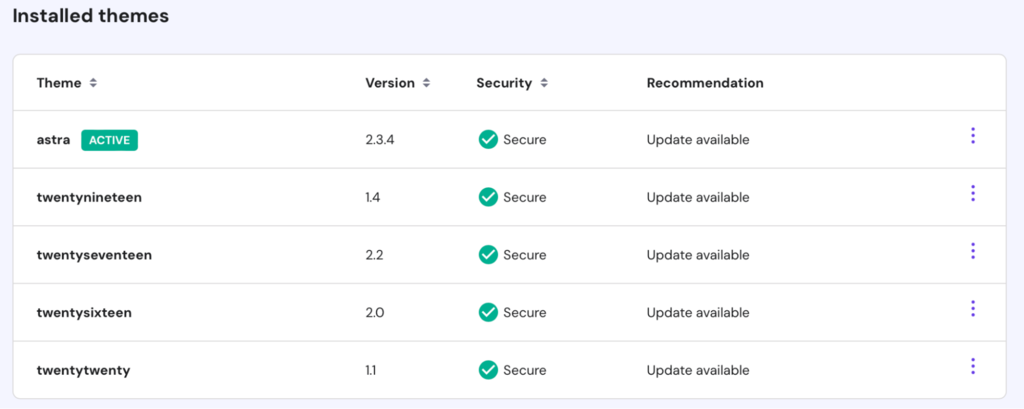Viewport: 1024px width, 409px height.
Task: Click Update available for astra theme
Action: point(698,140)
